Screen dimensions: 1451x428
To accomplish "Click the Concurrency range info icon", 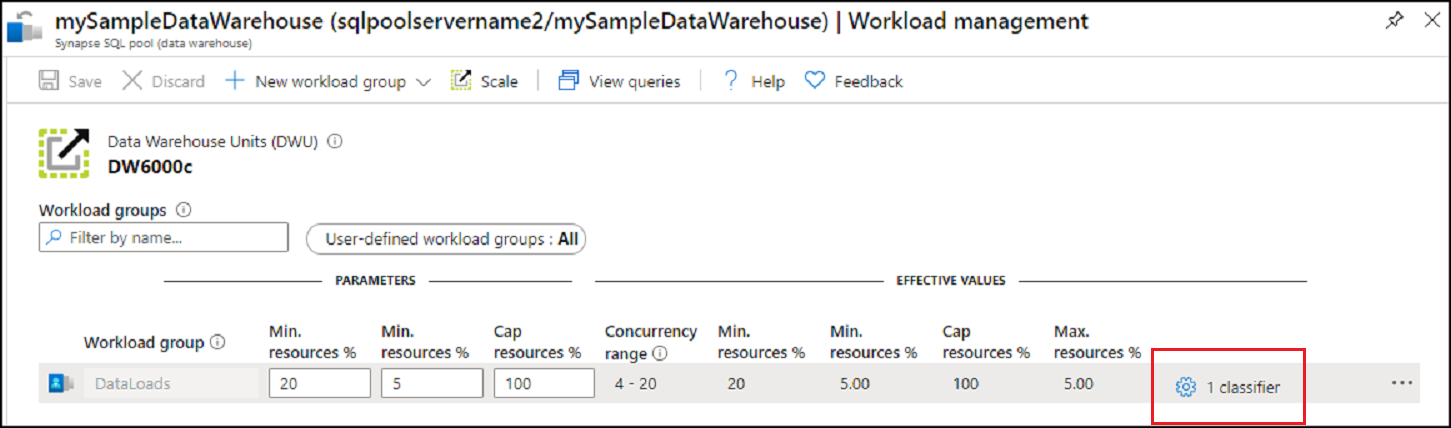I will pos(660,353).
